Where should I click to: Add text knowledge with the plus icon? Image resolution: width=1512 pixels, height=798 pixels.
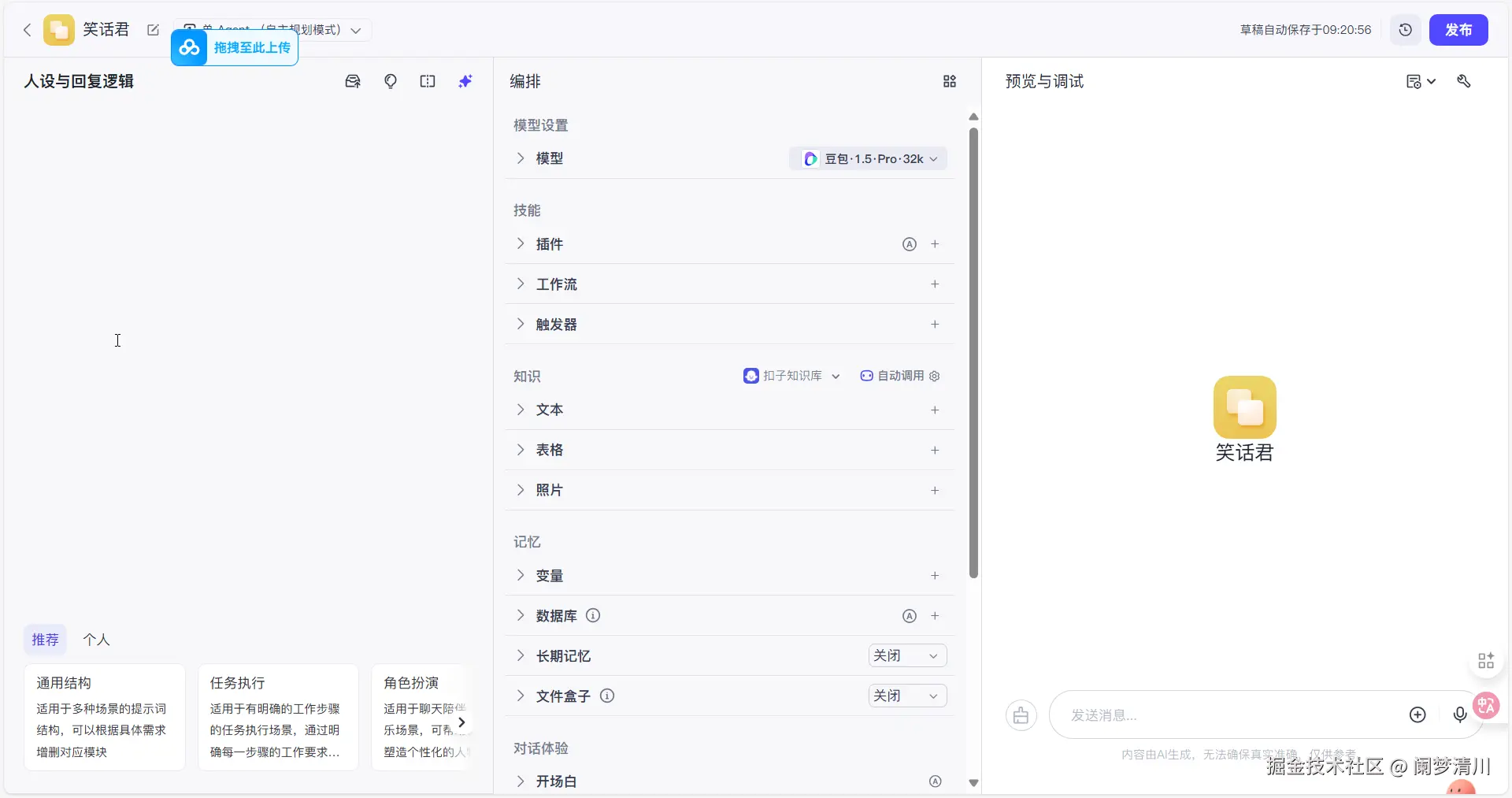[x=935, y=410]
